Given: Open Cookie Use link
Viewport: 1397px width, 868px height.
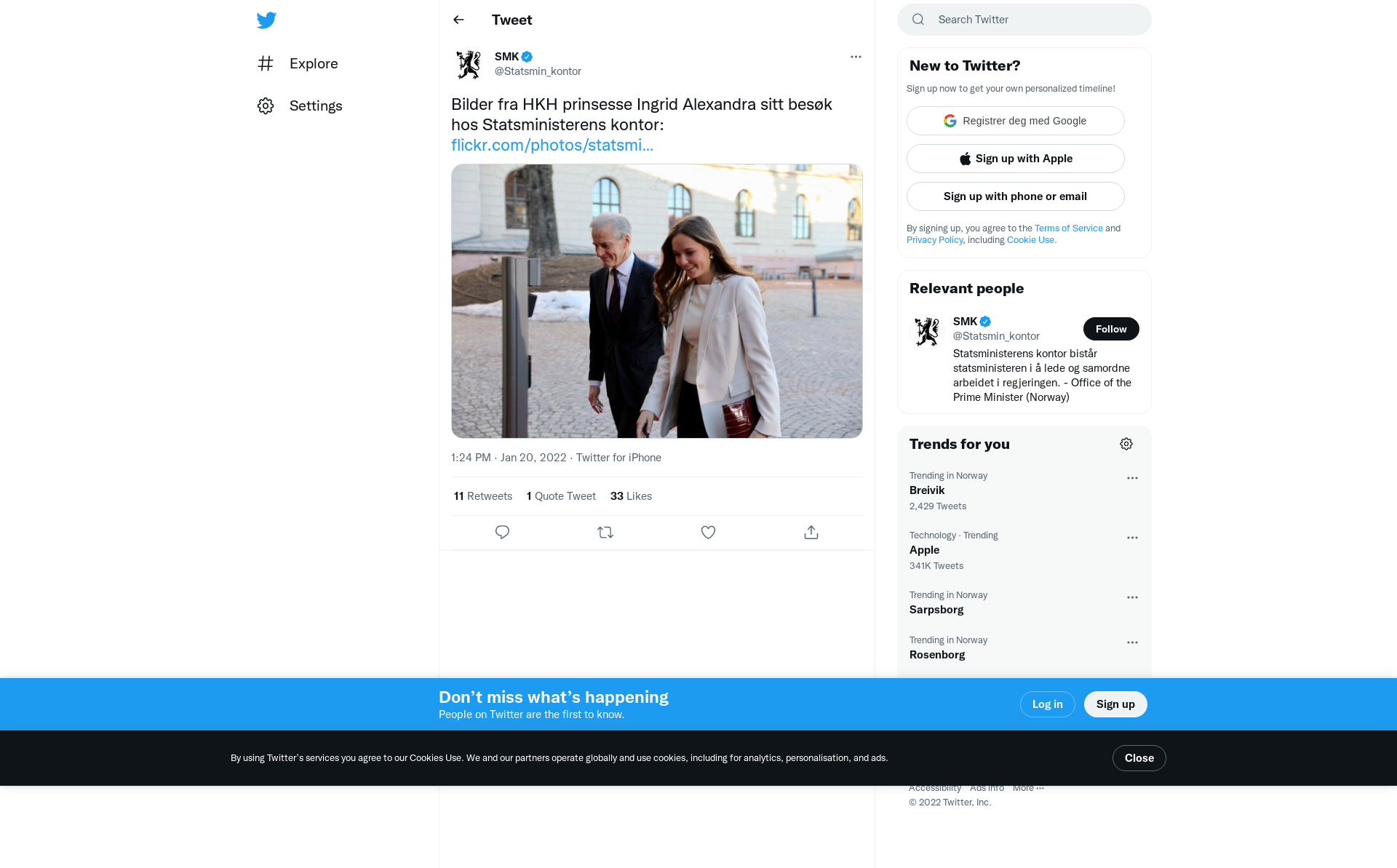Looking at the screenshot, I should click(x=1031, y=240).
